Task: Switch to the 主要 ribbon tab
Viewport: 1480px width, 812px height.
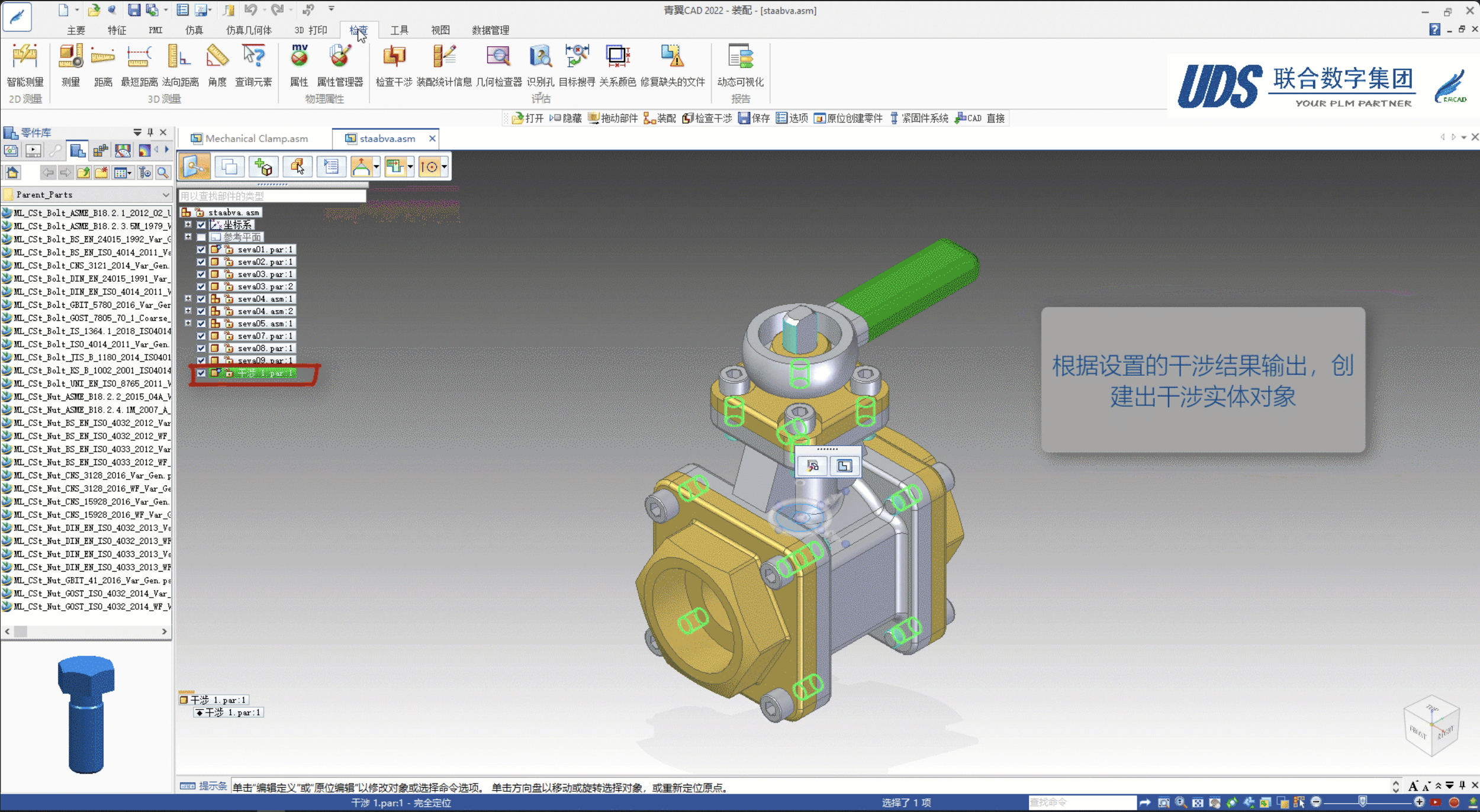Action: click(x=76, y=30)
